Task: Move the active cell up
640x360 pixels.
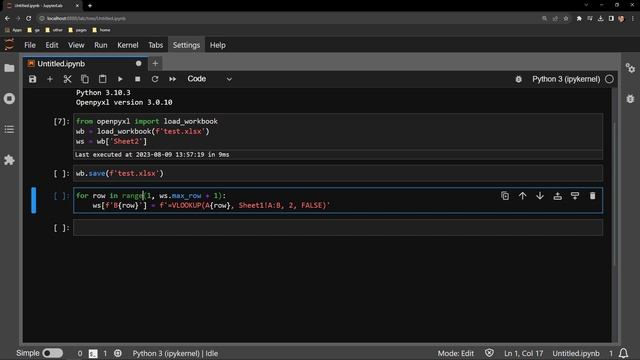Action: 522,196
